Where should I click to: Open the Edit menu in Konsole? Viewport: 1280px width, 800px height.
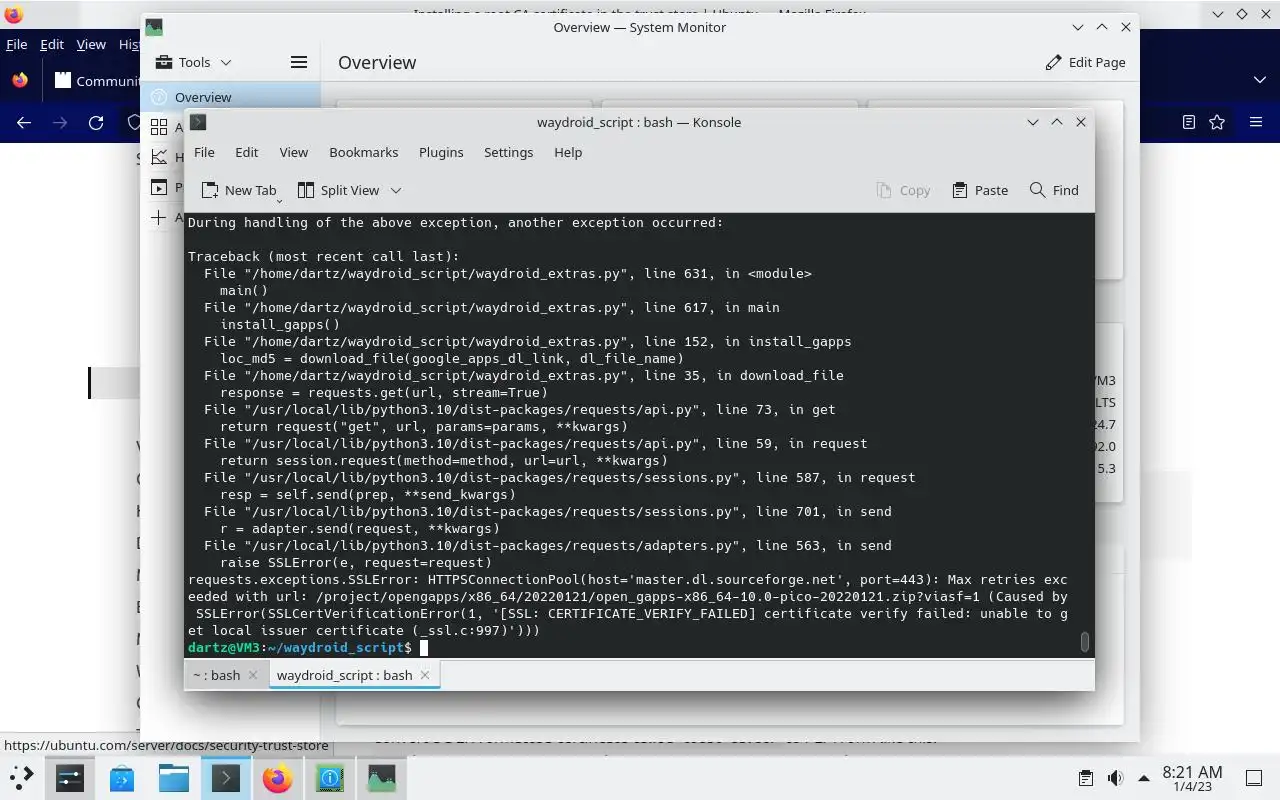[246, 152]
